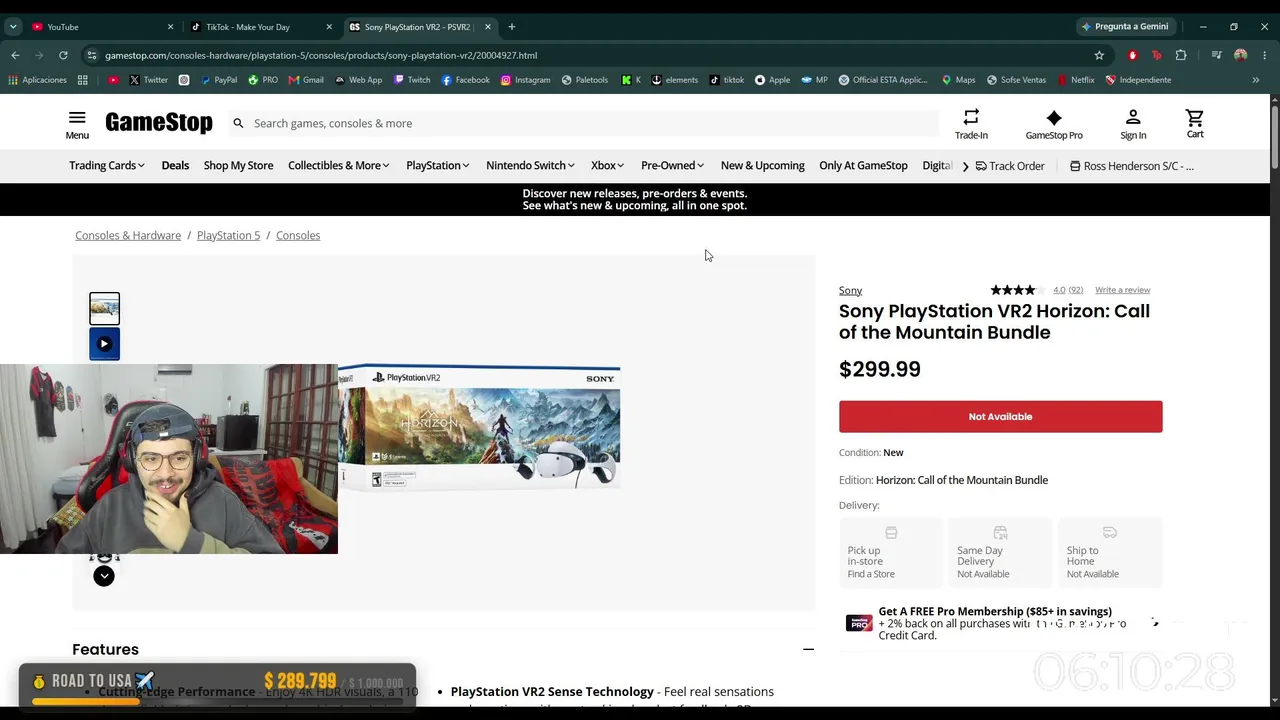
Task: Show more thumbnails with down arrow
Action: [104, 576]
